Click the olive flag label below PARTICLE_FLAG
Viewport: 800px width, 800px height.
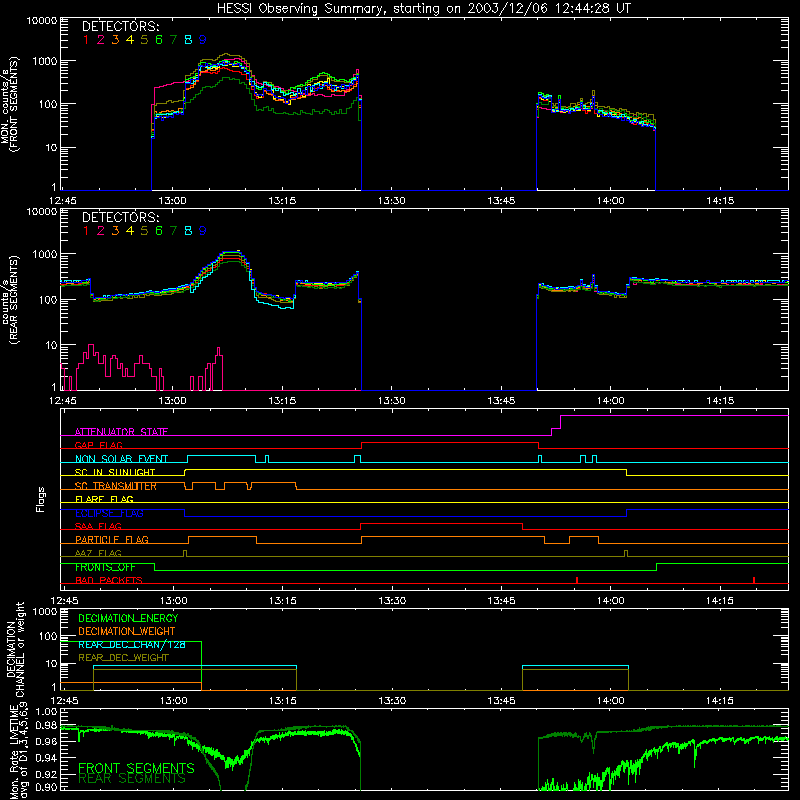[x=98, y=553]
